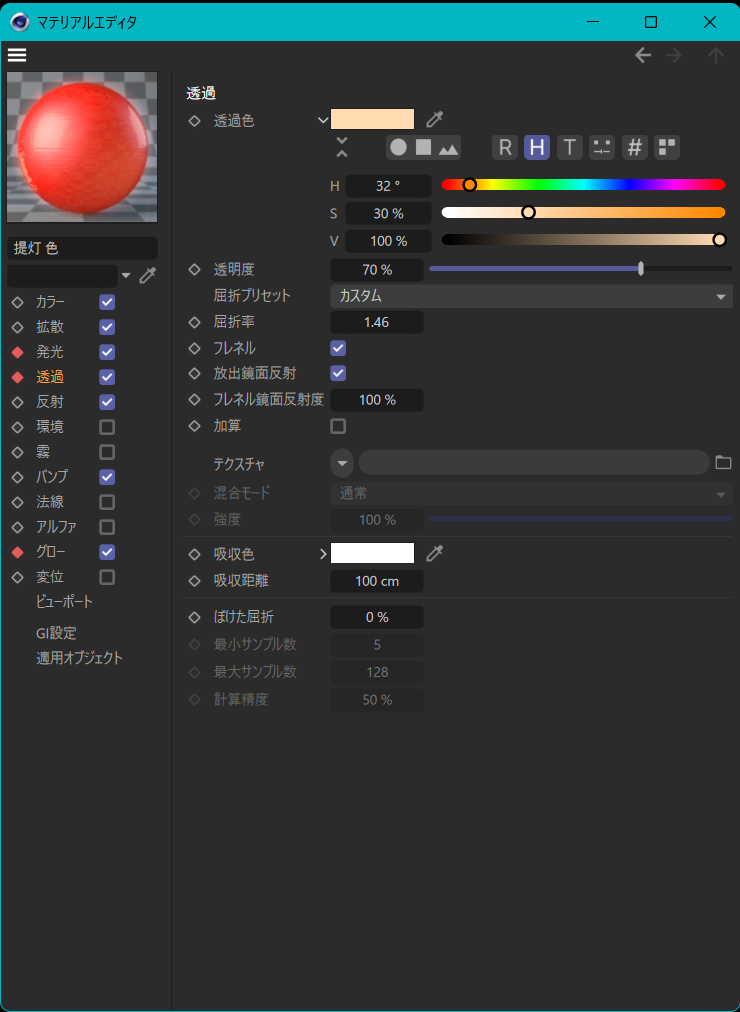Open the color mixer sliders icon
Image resolution: width=740 pixels, height=1012 pixels.
(601, 148)
